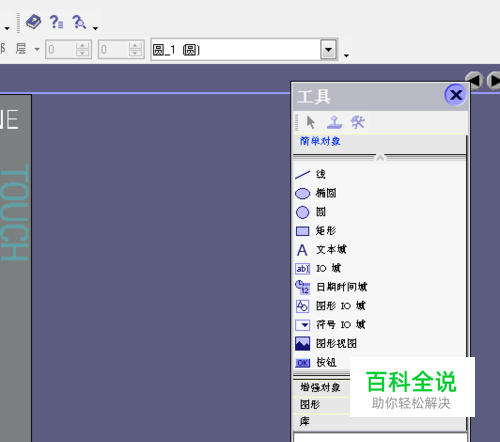Click the 层 label in the toolbar
The width and height of the screenshot is (500, 442).
(21, 49)
